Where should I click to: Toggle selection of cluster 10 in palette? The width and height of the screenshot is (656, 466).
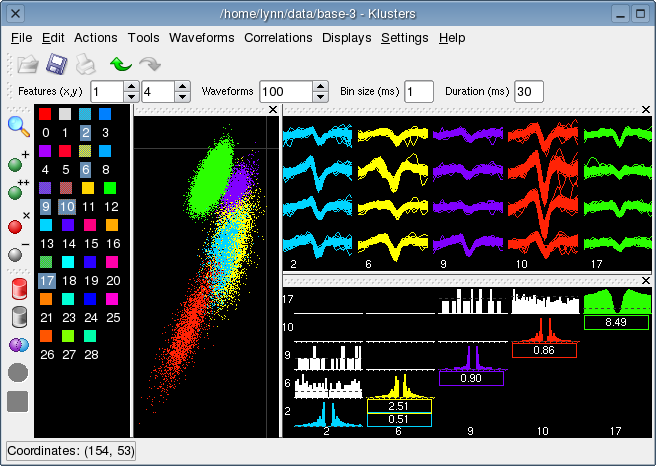pyautogui.click(x=67, y=206)
